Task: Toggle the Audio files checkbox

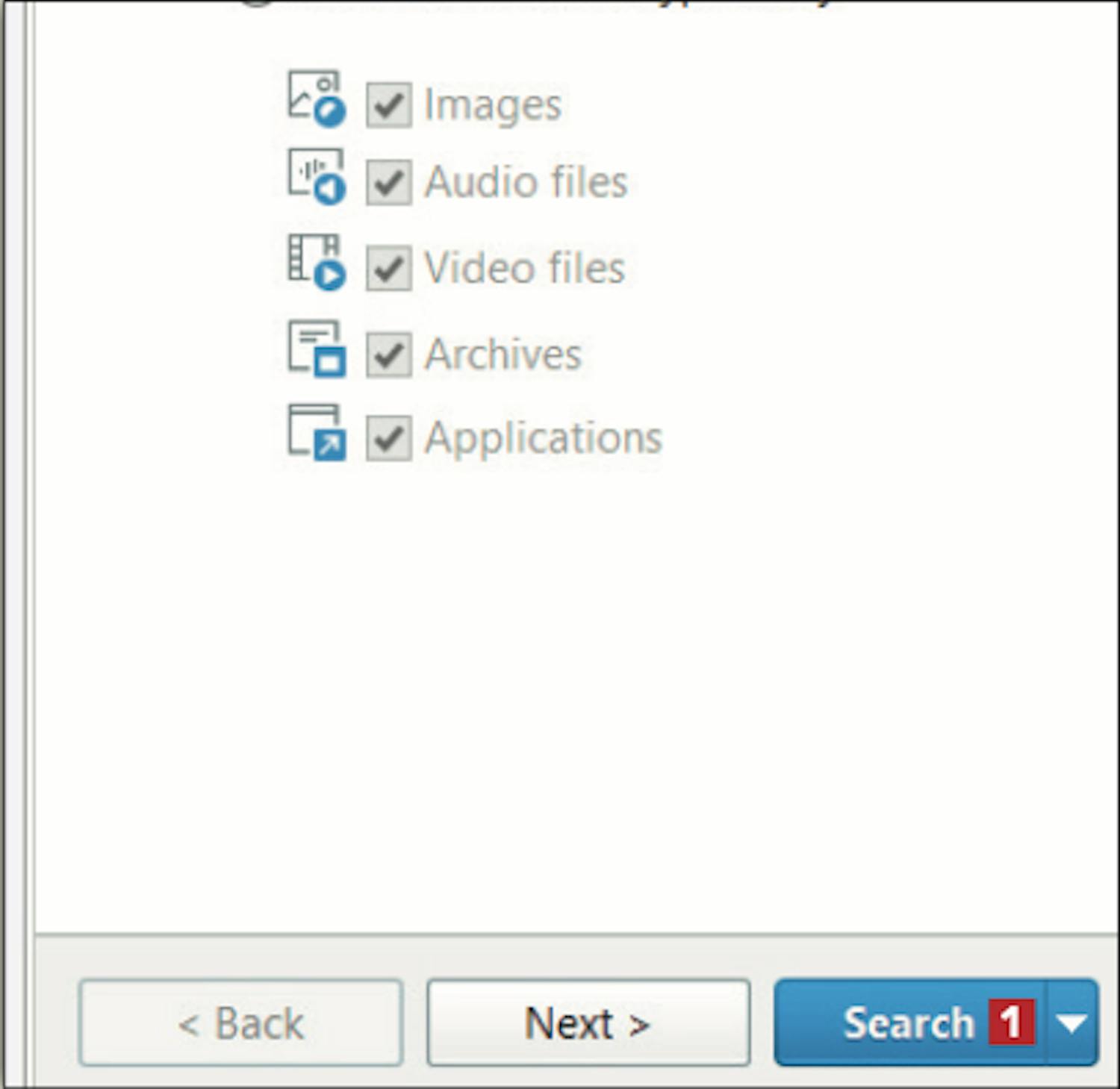Action: (388, 182)
